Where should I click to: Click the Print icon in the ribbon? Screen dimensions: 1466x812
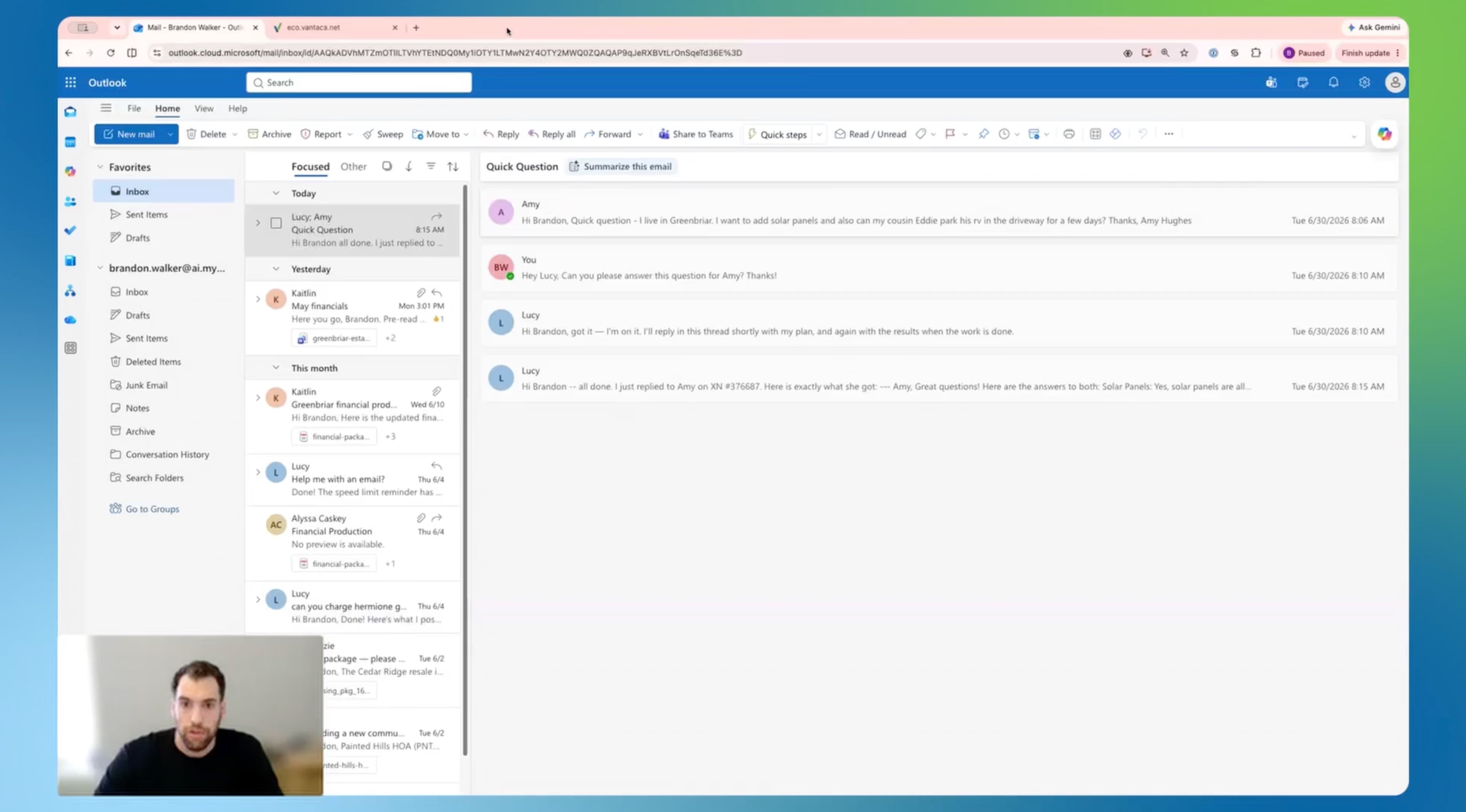1069,134
